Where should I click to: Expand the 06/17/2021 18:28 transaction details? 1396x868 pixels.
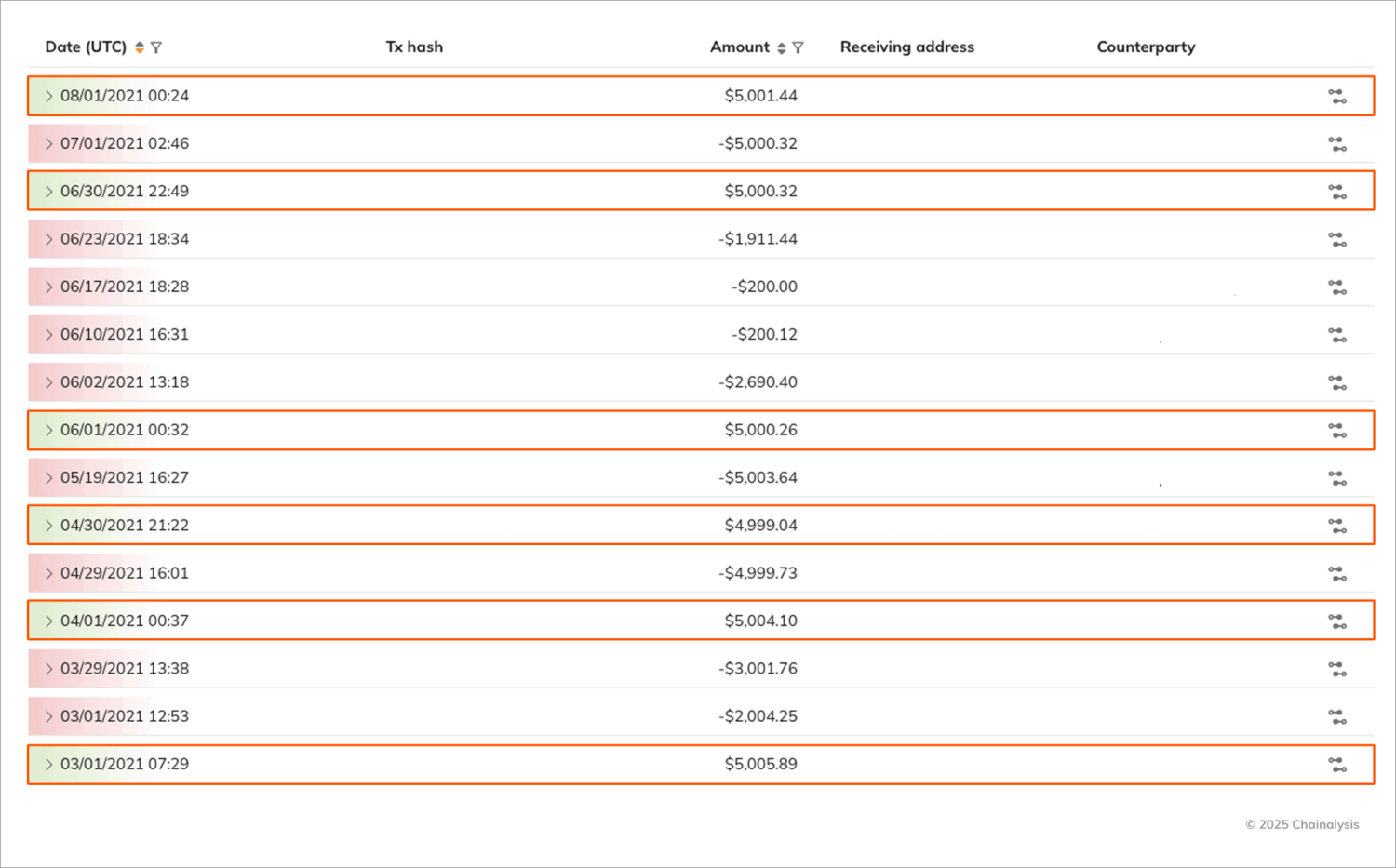coord(48,287)
